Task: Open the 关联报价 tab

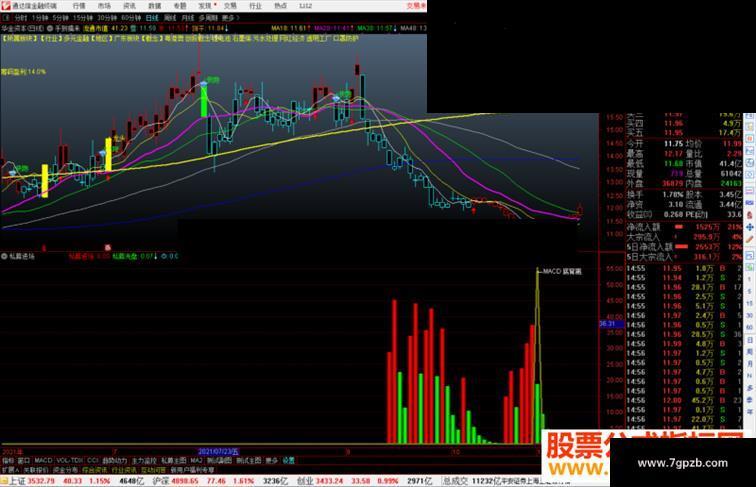Action: (x=36, y=470)
